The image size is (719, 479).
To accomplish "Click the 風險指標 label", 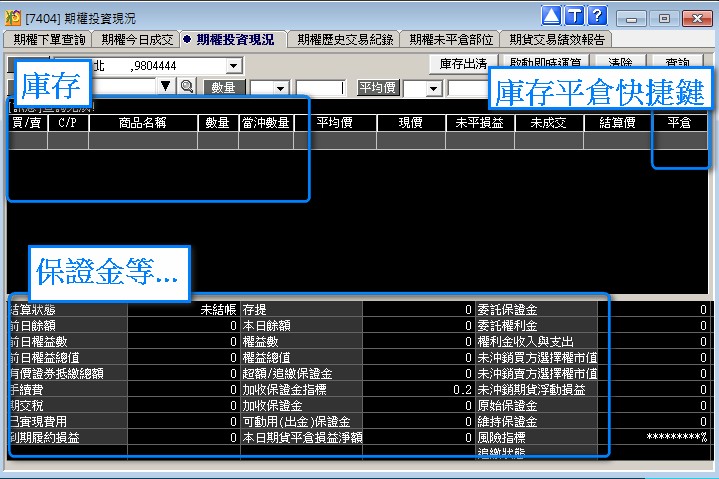I will [502, 438].
